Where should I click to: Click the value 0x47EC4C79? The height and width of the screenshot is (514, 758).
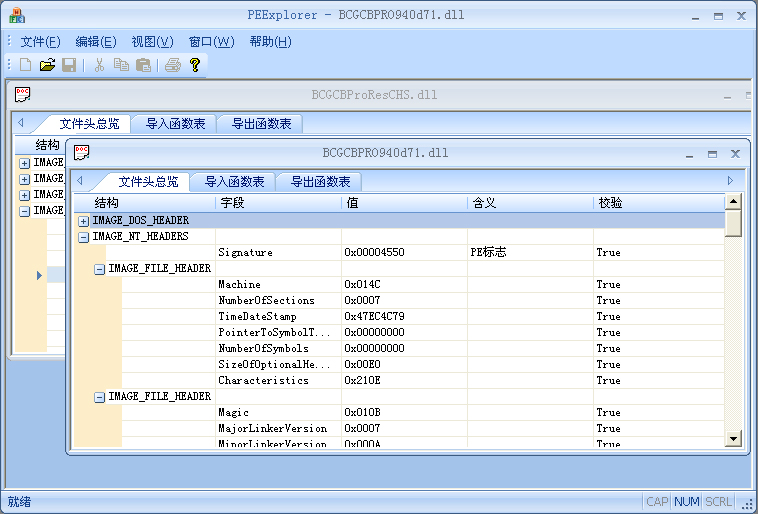click(374, 316)
